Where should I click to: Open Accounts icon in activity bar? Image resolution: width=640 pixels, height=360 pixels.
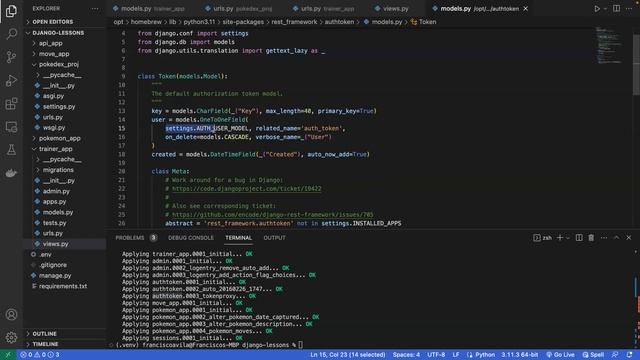tap(11, 314)
